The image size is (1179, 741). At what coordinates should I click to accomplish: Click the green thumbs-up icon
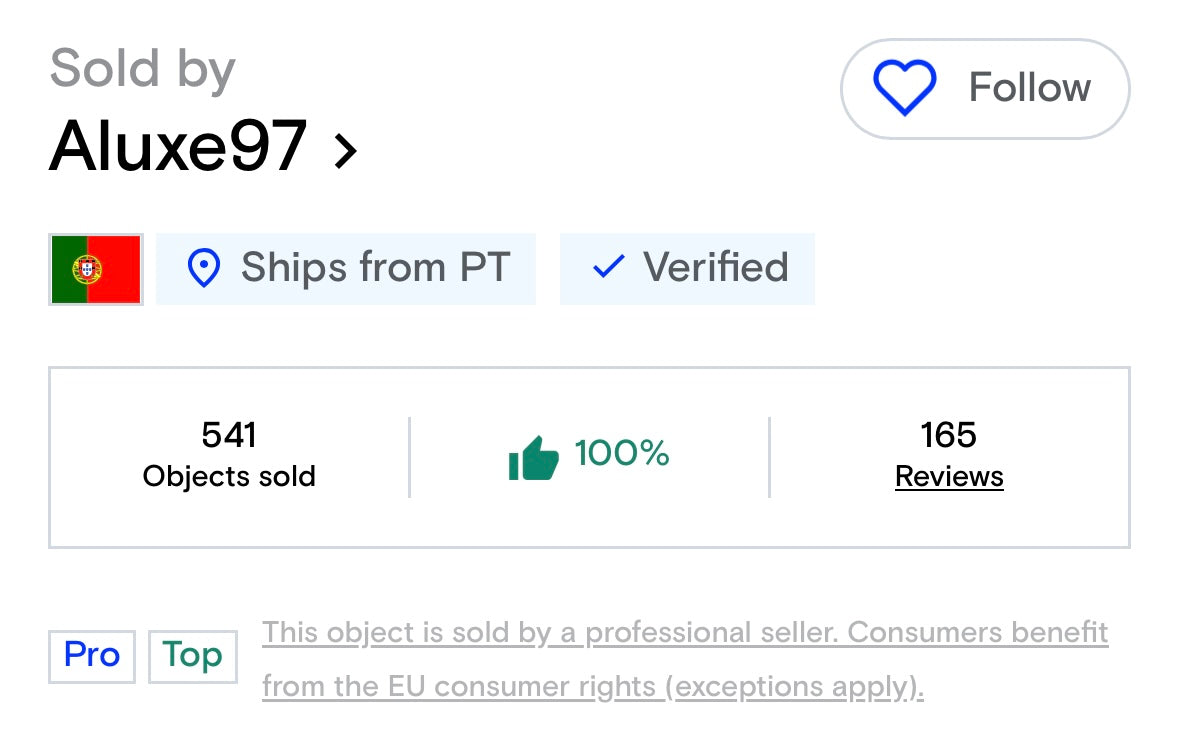(533, 457)
